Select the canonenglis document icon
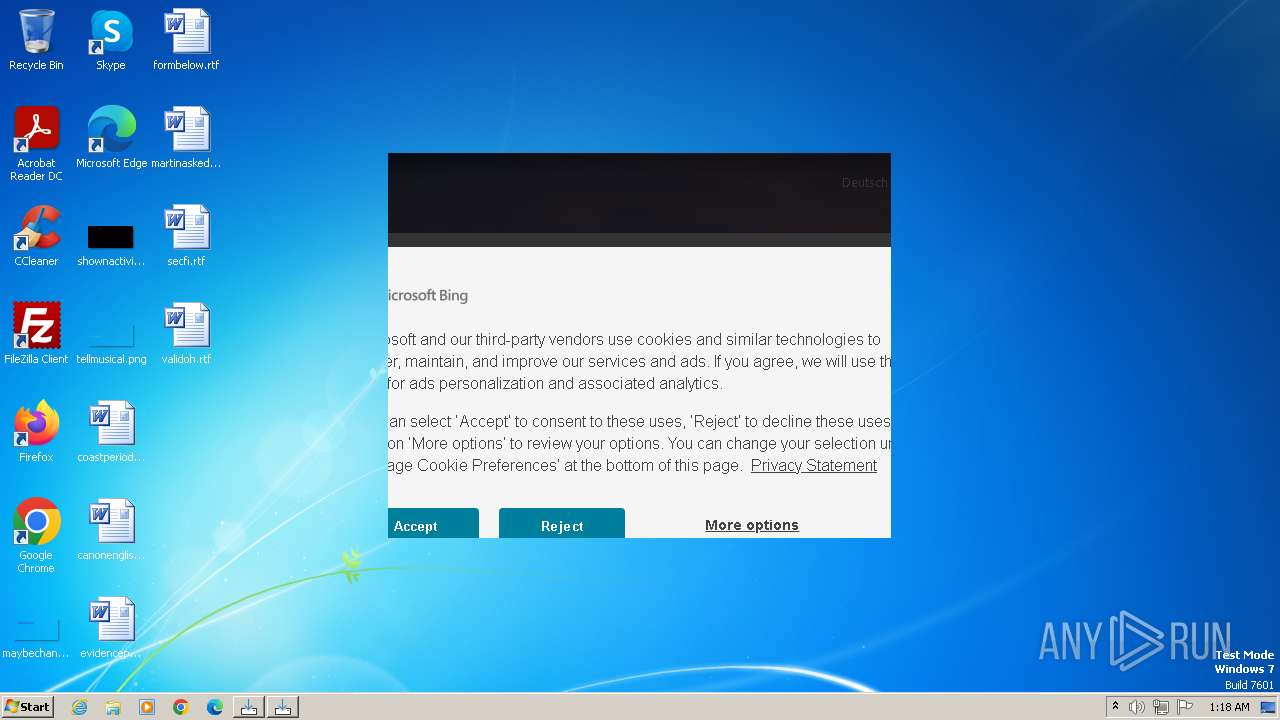This screenshot has height=720, width=1280. tap(111, 530)
